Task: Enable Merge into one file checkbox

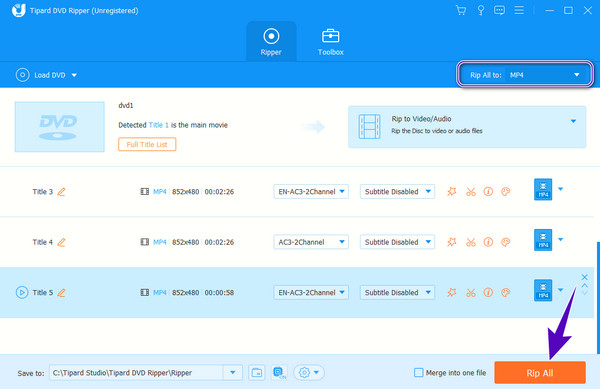Action: pyautogui.click(x=419, y=373)
